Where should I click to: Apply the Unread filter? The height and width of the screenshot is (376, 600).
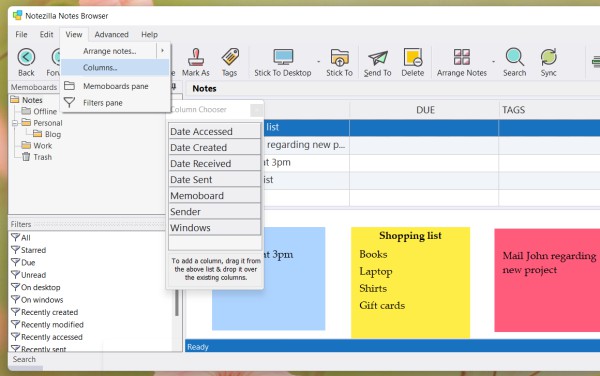tap(28, 275)
